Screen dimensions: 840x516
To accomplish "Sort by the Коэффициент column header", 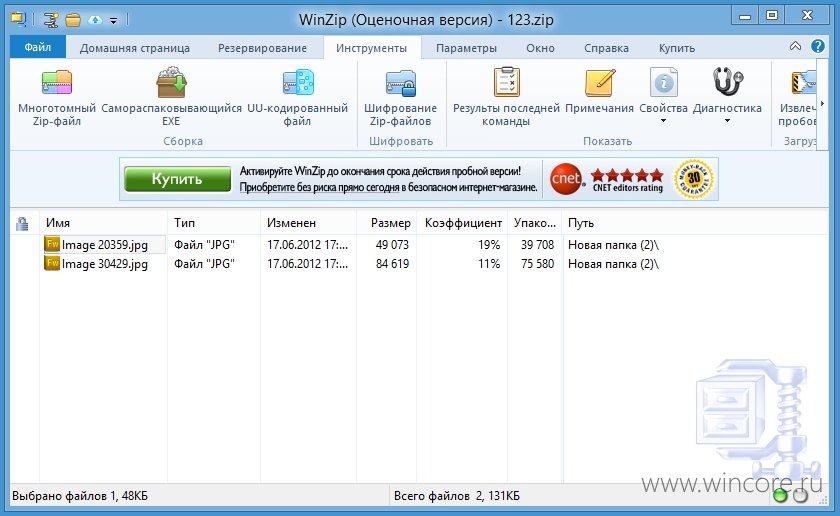I will (462, 223).
